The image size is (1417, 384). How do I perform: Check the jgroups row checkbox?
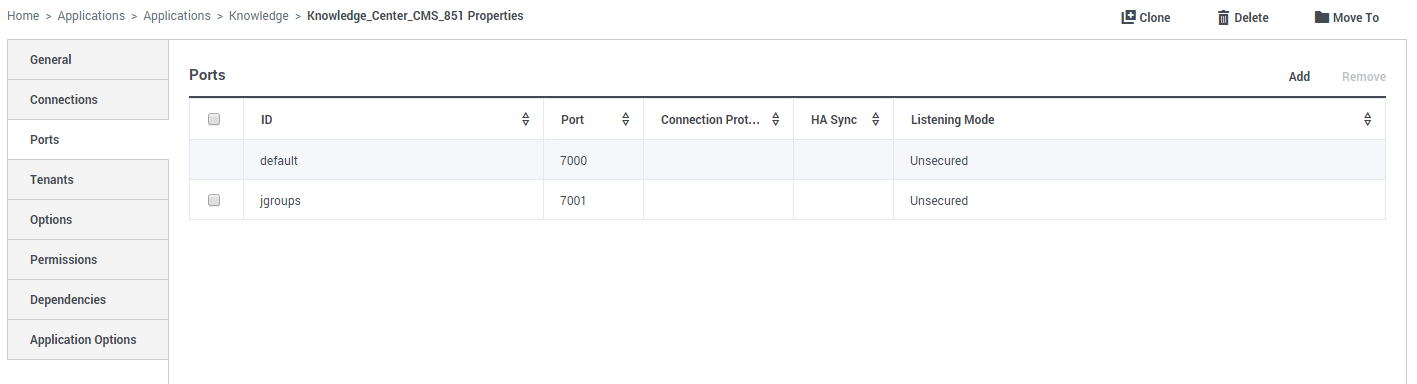point(214,200)
